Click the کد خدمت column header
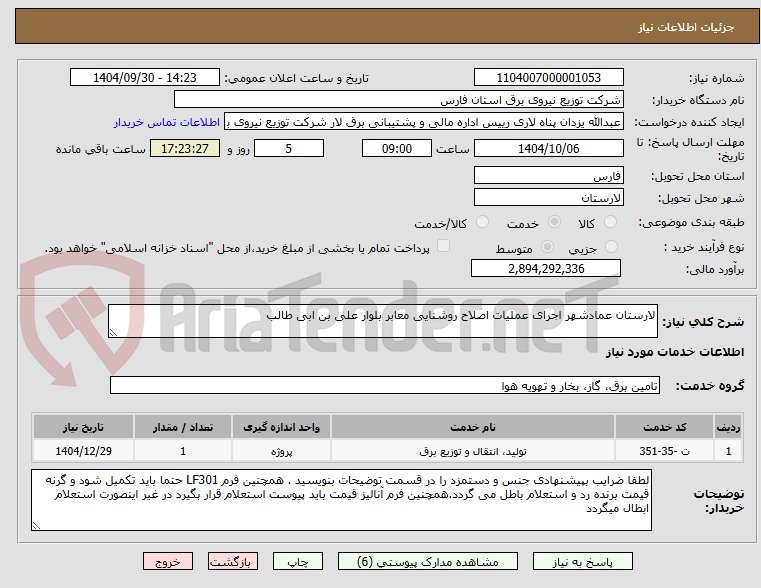The image size is (761, 588). (664, 427)
